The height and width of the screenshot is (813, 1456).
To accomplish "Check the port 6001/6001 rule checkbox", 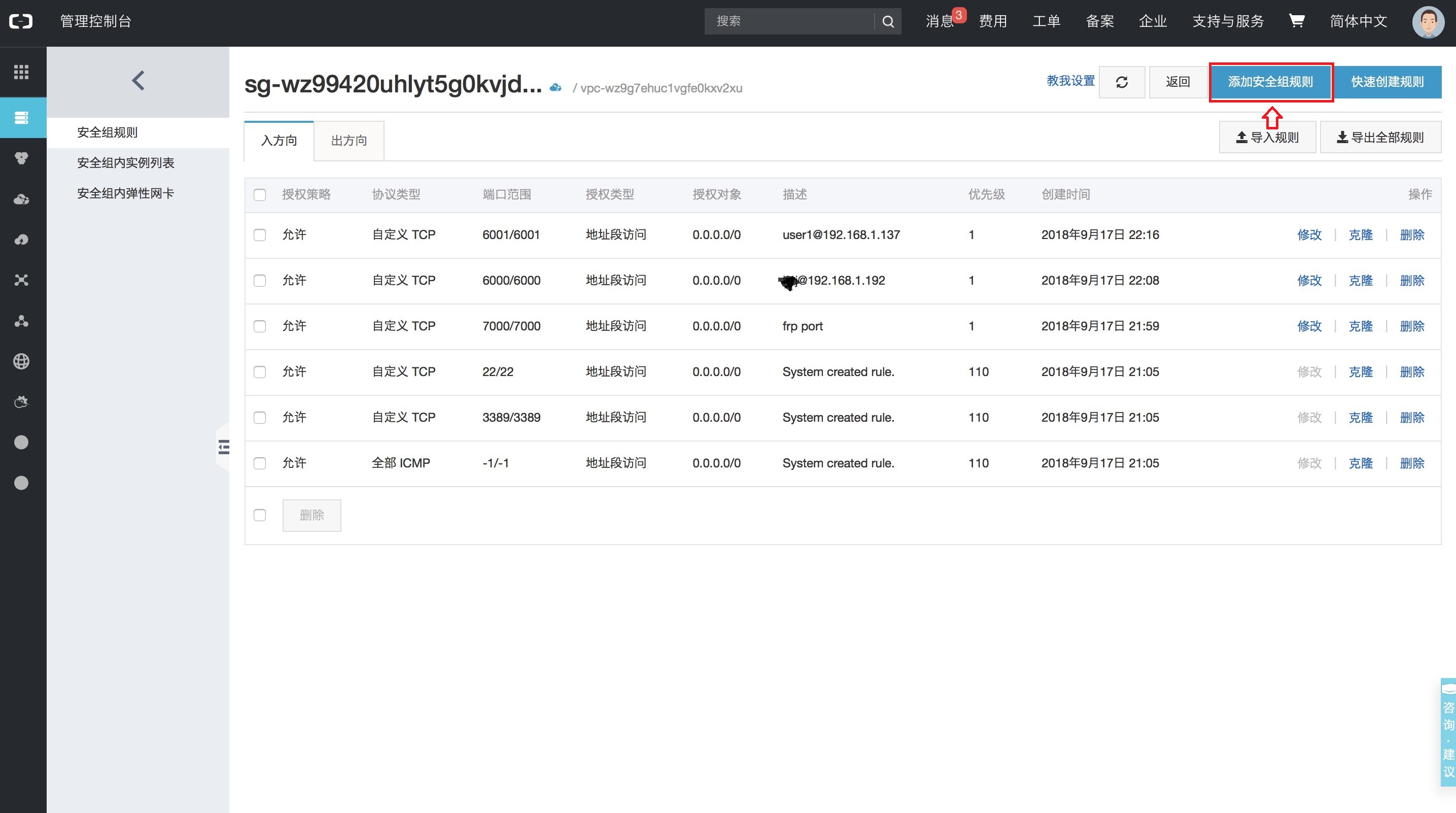I will tap(259, 235).
